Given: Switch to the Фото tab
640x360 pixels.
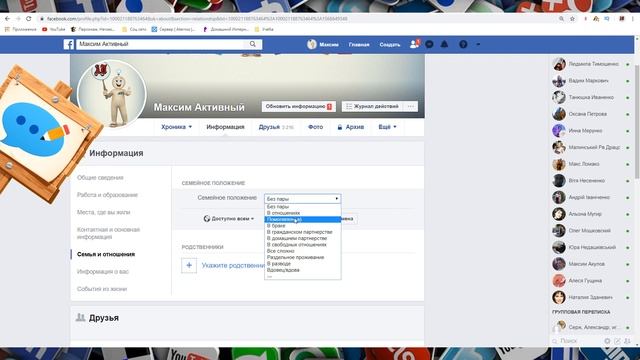Looking at the screenshot, I should [315, 127].
